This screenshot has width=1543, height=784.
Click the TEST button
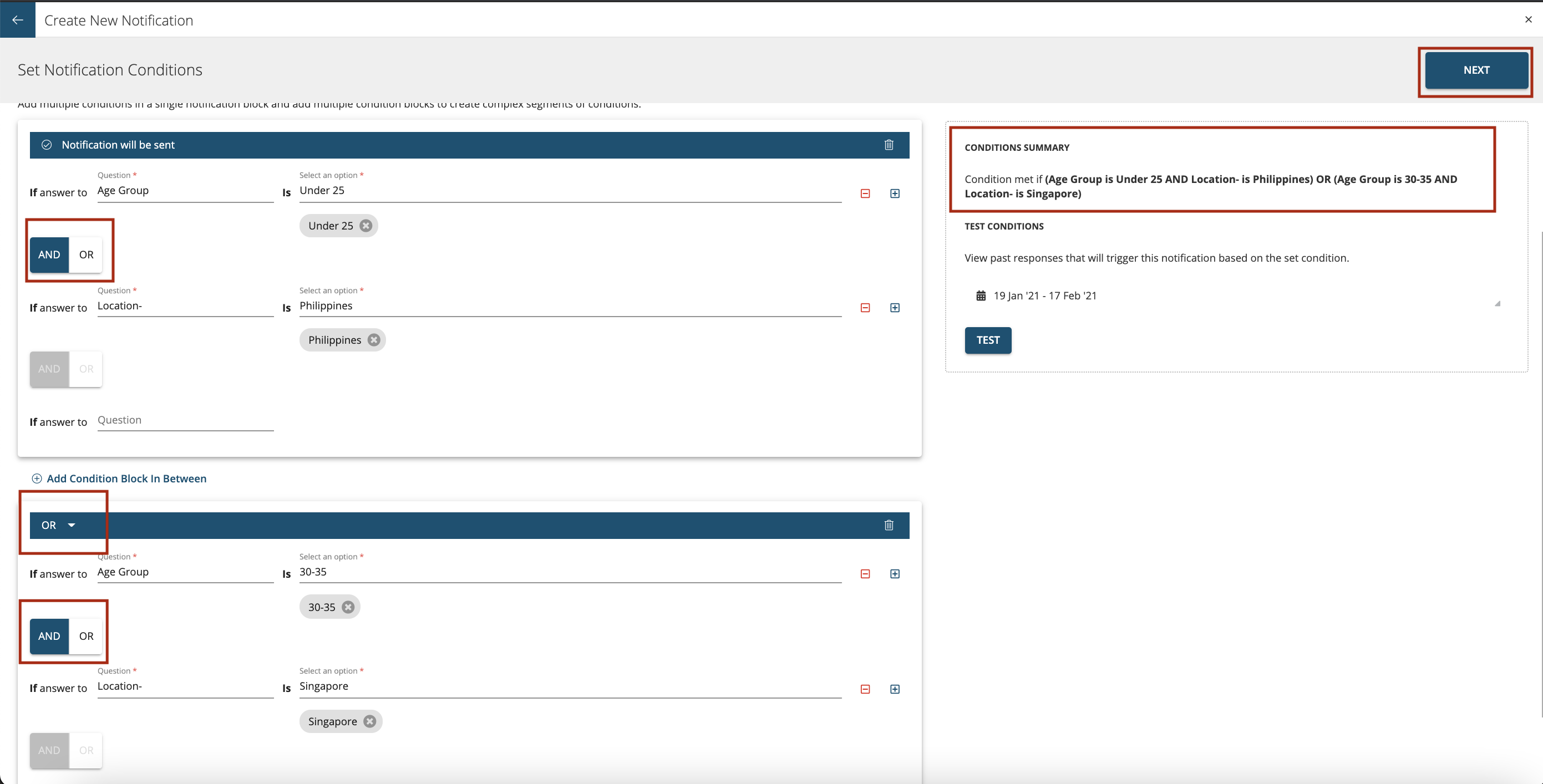pos(988,340)
